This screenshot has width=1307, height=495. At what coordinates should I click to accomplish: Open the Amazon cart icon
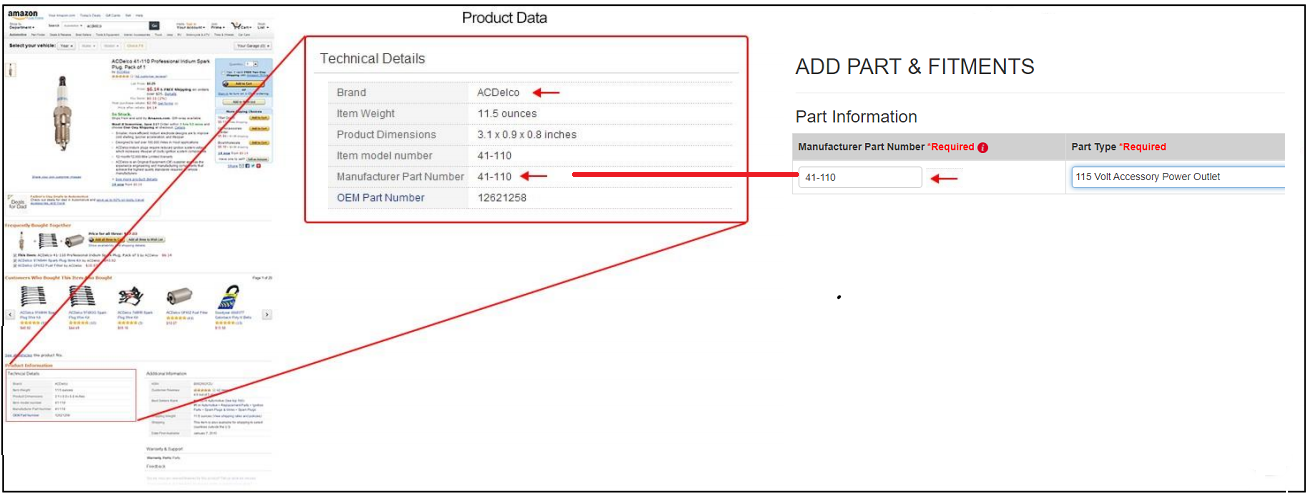[x=239, y=25]
